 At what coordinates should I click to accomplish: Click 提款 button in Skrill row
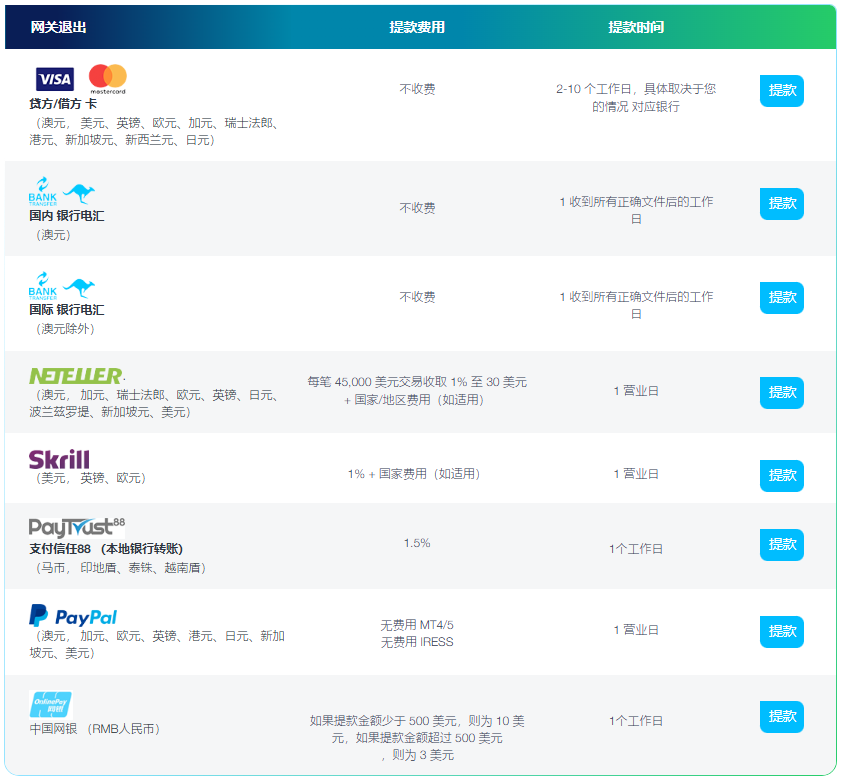[x=781, y=476]
